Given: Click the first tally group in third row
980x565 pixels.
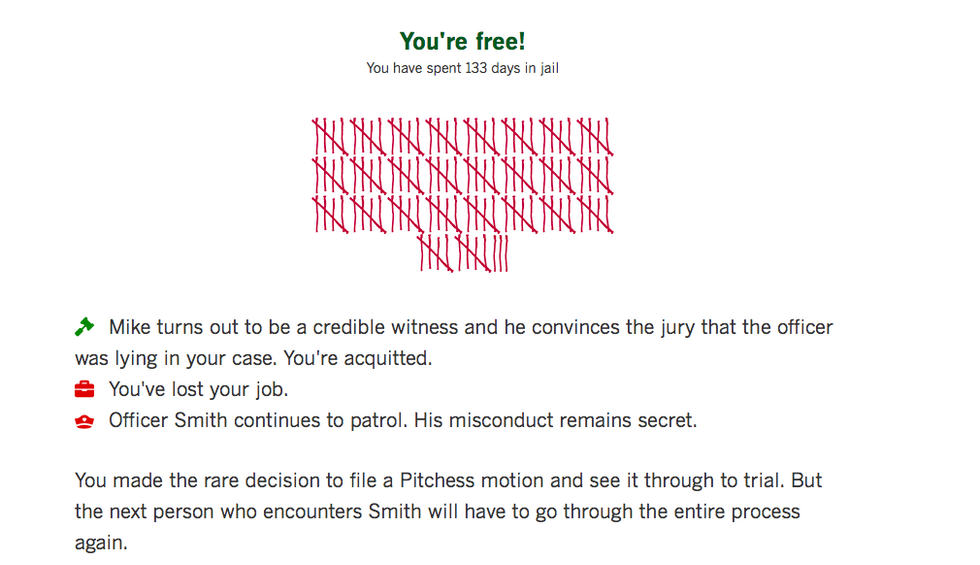Looking at the screenshot, I should [330, 214].
